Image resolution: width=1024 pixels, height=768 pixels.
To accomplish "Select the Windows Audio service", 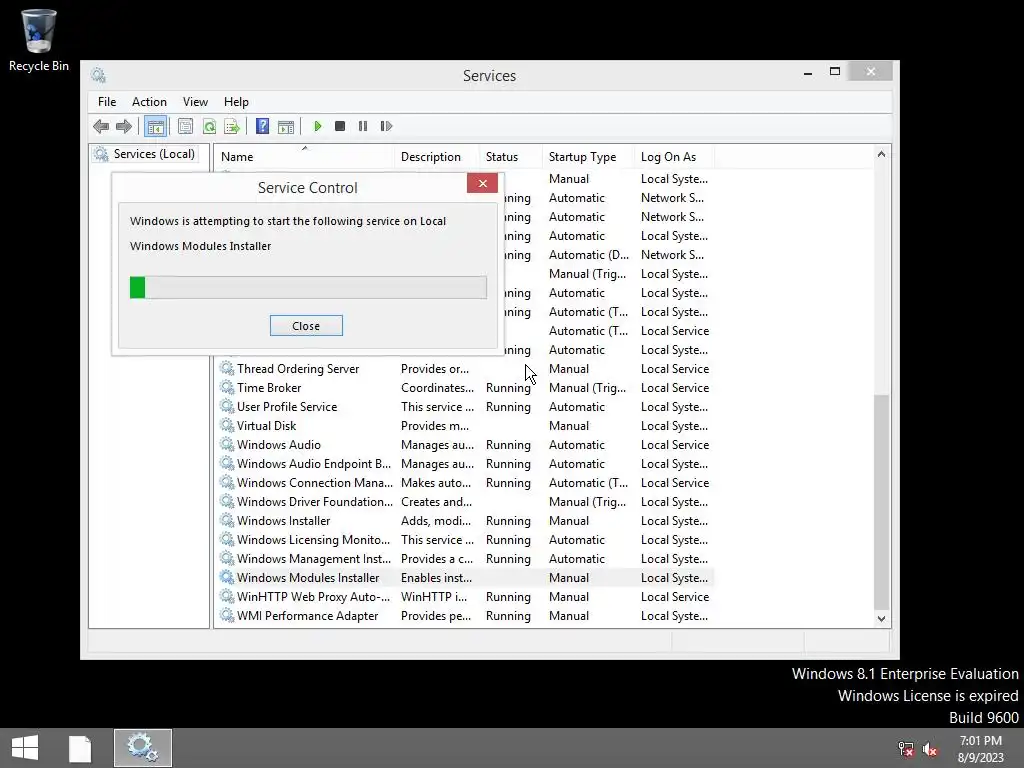I will point(465,445).
